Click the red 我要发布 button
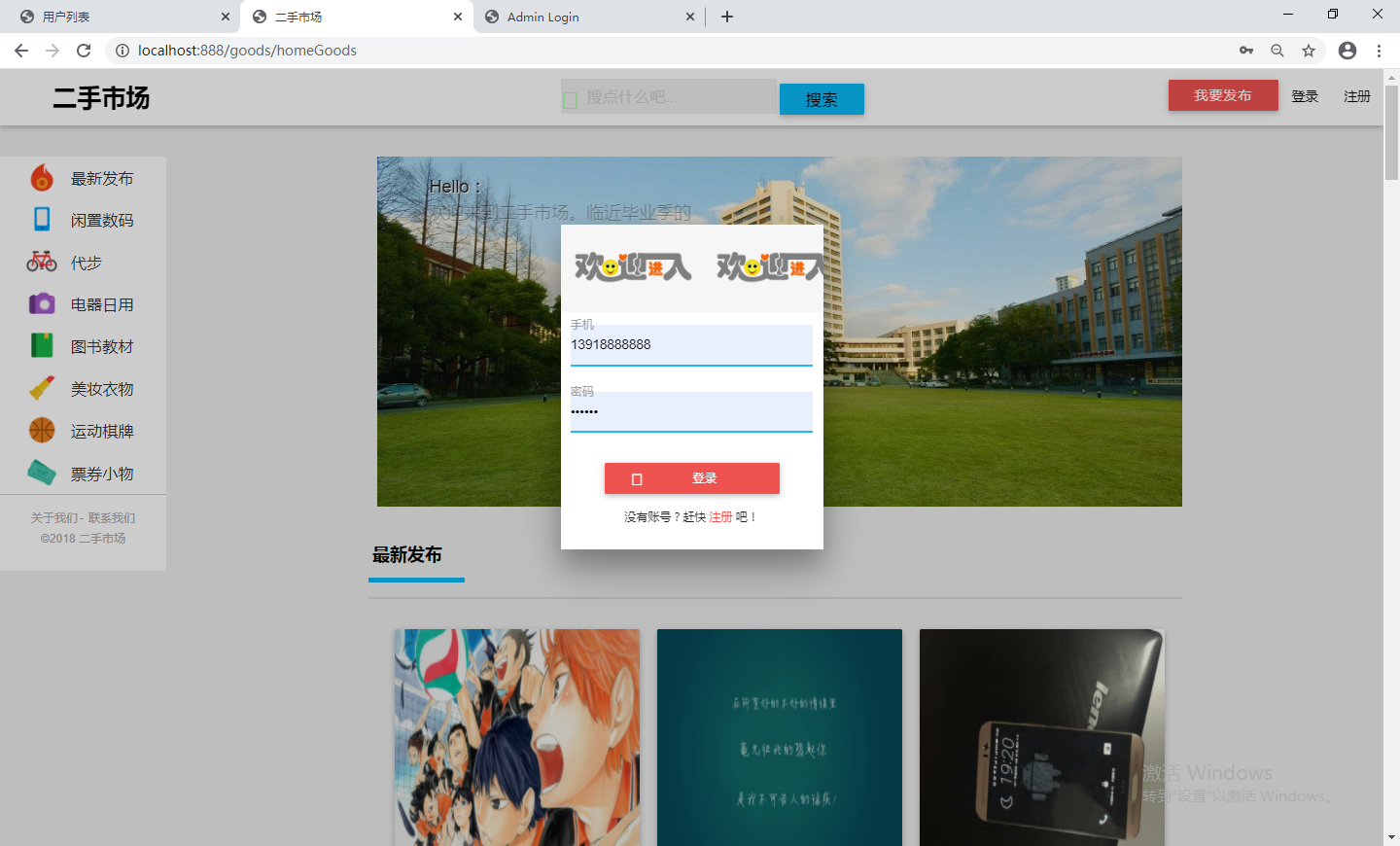The width and height of the screenshot is (1400, 846). 1223,94
